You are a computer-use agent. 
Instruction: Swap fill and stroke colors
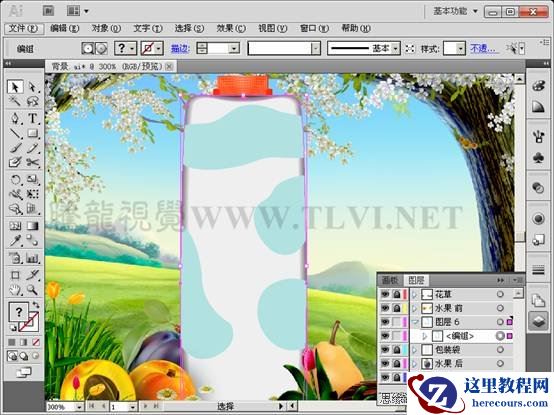tap(36, 304)
